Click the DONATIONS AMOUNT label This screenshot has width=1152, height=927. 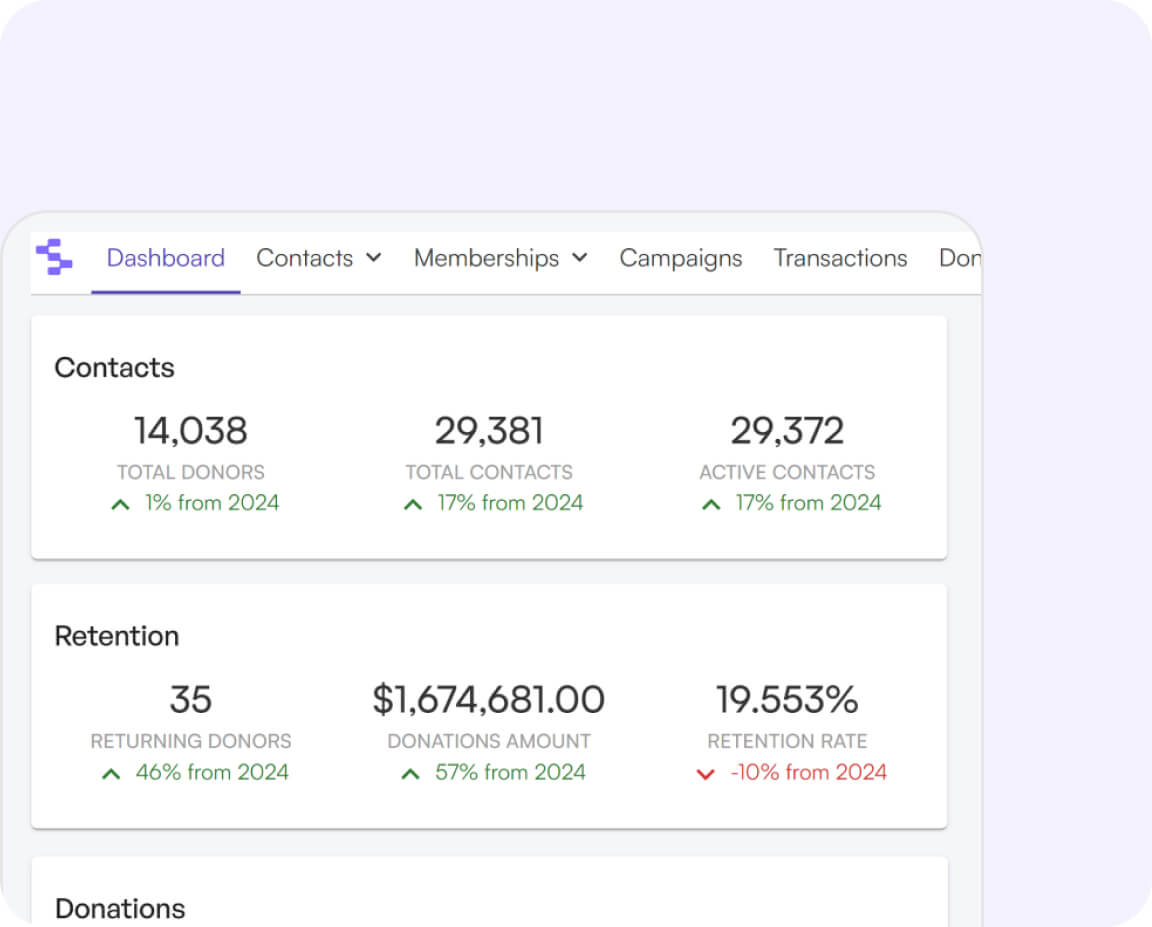[x=489, y=741]
